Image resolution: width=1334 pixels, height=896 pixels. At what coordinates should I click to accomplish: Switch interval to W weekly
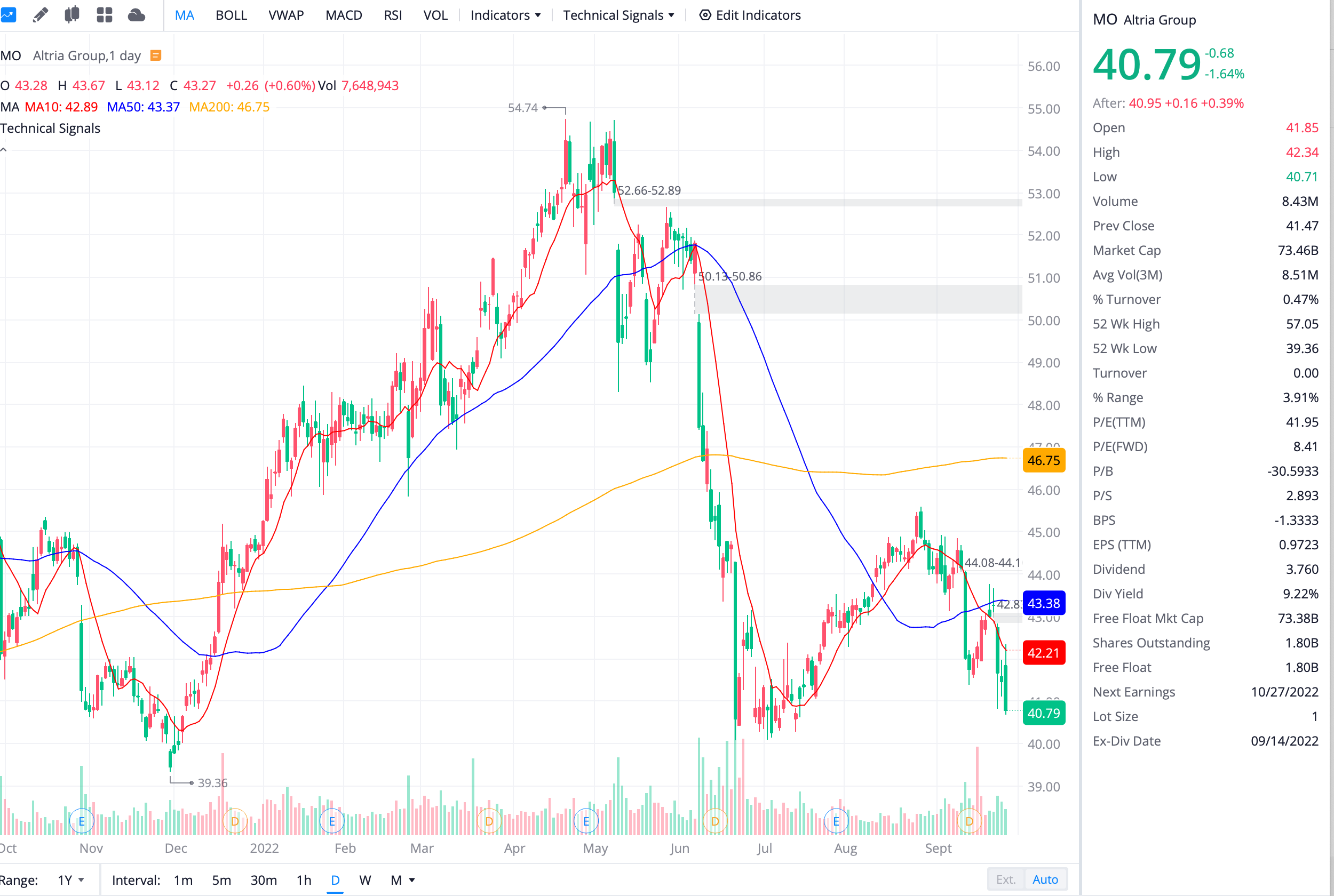[364, 880]
